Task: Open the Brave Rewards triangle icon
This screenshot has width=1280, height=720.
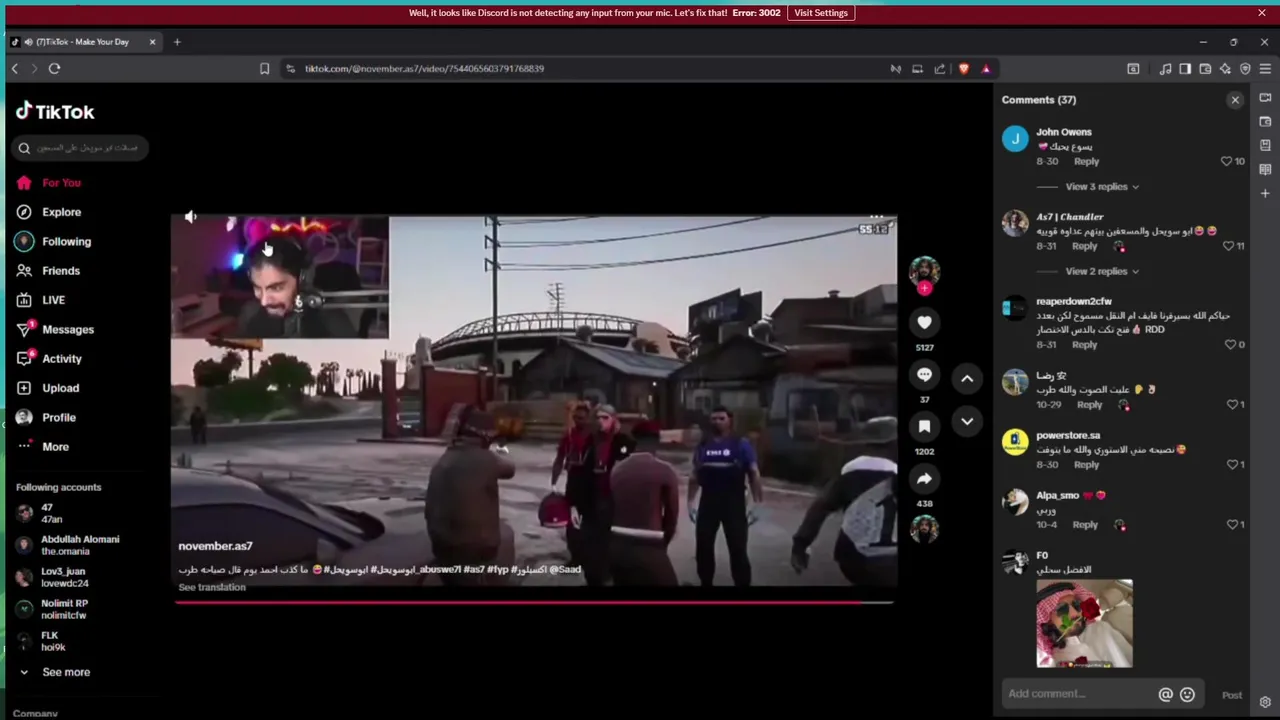Action: (986, 69)
